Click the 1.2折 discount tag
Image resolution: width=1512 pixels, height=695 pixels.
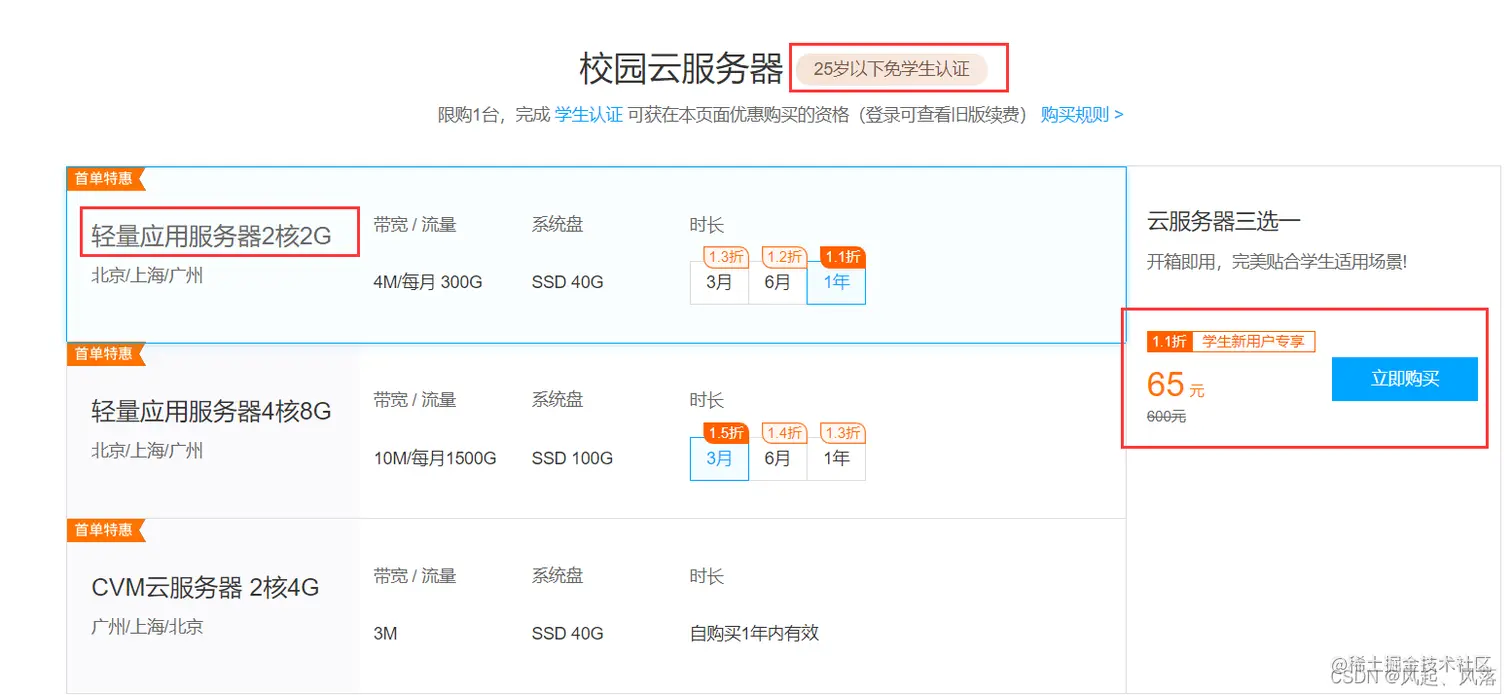coord(784,257)
